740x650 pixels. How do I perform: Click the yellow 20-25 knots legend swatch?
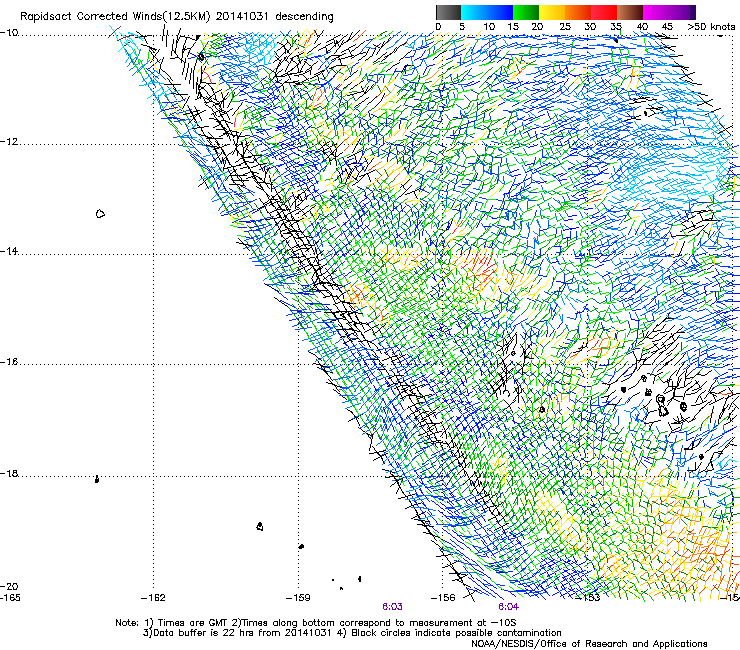tap(552, 12)
